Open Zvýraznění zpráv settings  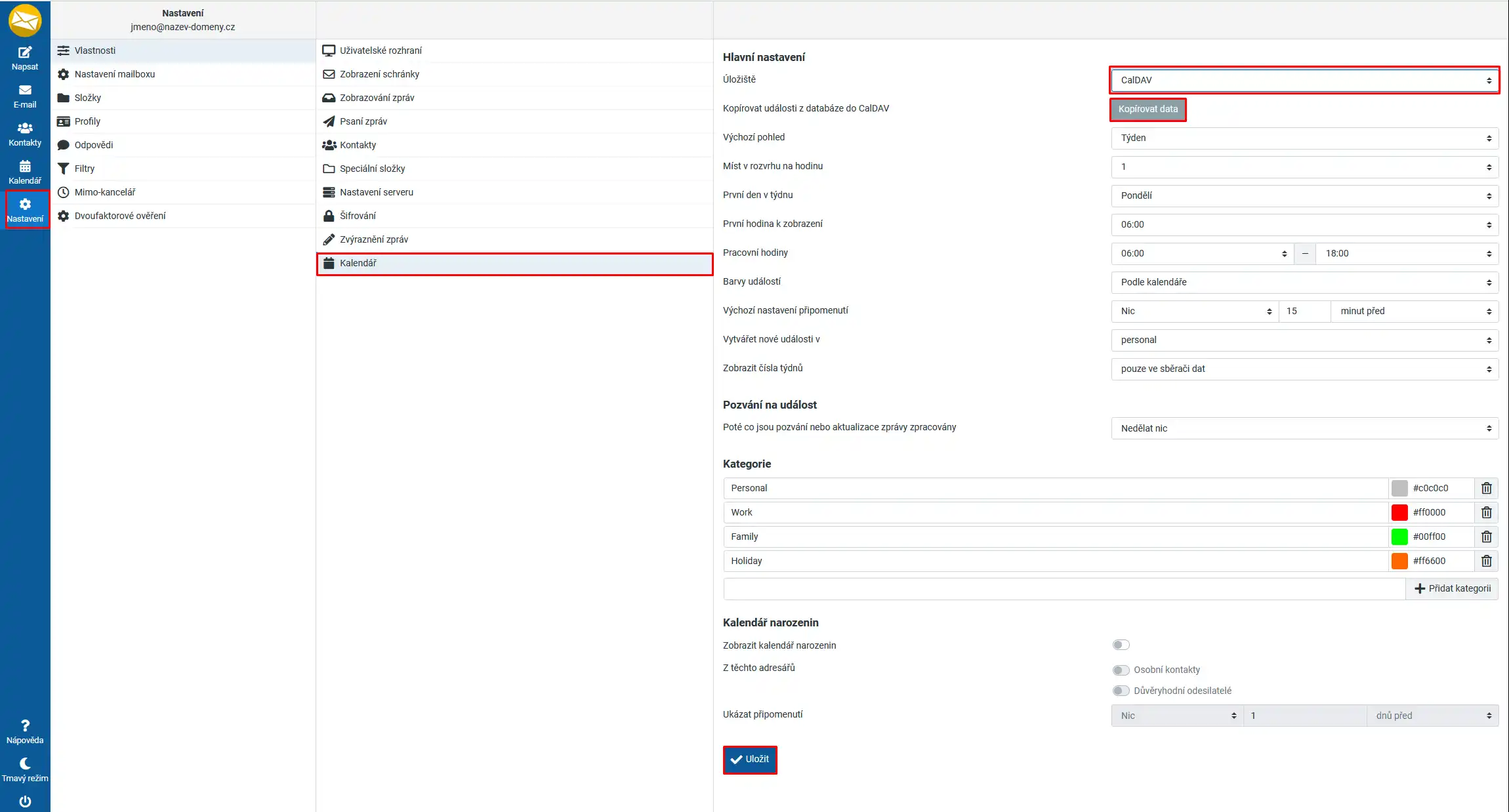point(514,239)
